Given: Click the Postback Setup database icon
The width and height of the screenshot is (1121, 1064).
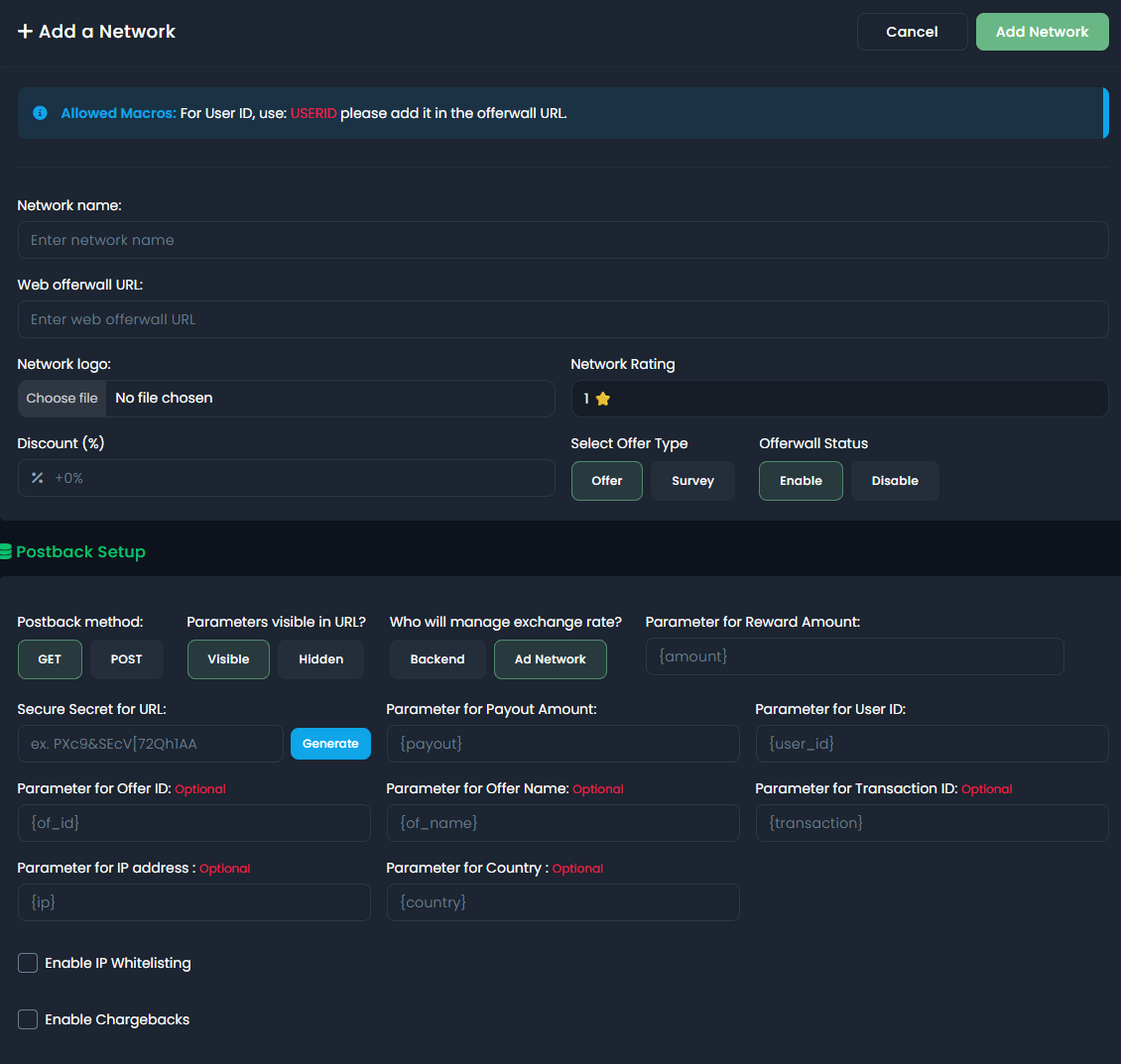Looking at the screenshot, I should 6,552.
